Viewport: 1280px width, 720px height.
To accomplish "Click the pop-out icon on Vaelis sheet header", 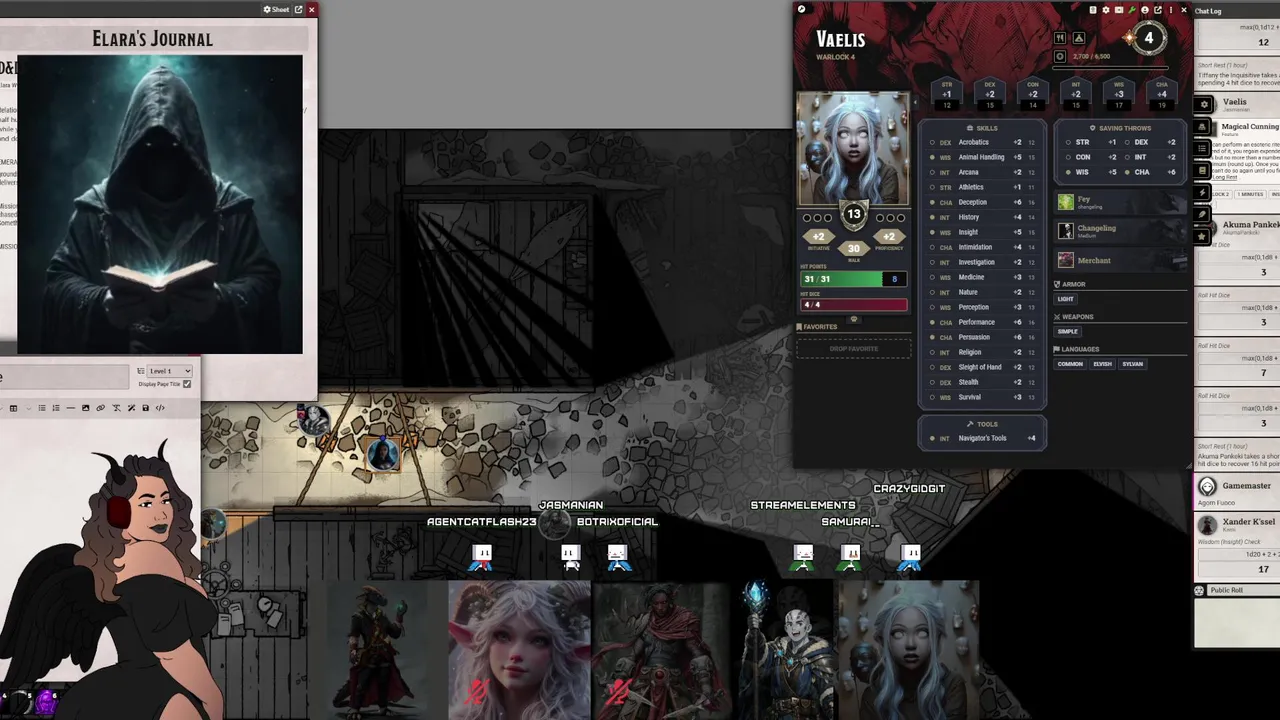I will coord(1158,10).
